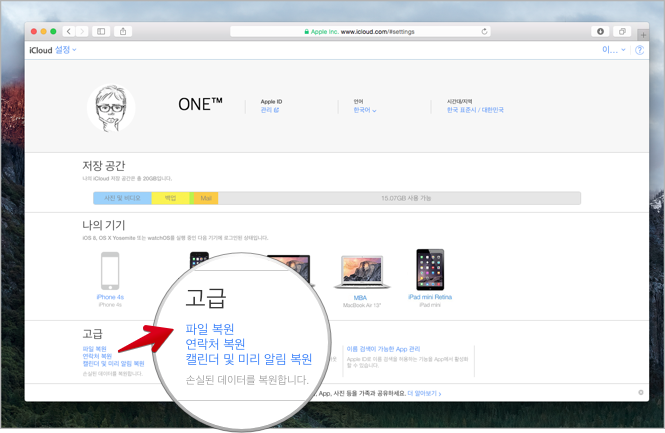The image size is (665, 433).
Task: Click the yellow 백업 storage segment
Action: [x=170, y=198]
